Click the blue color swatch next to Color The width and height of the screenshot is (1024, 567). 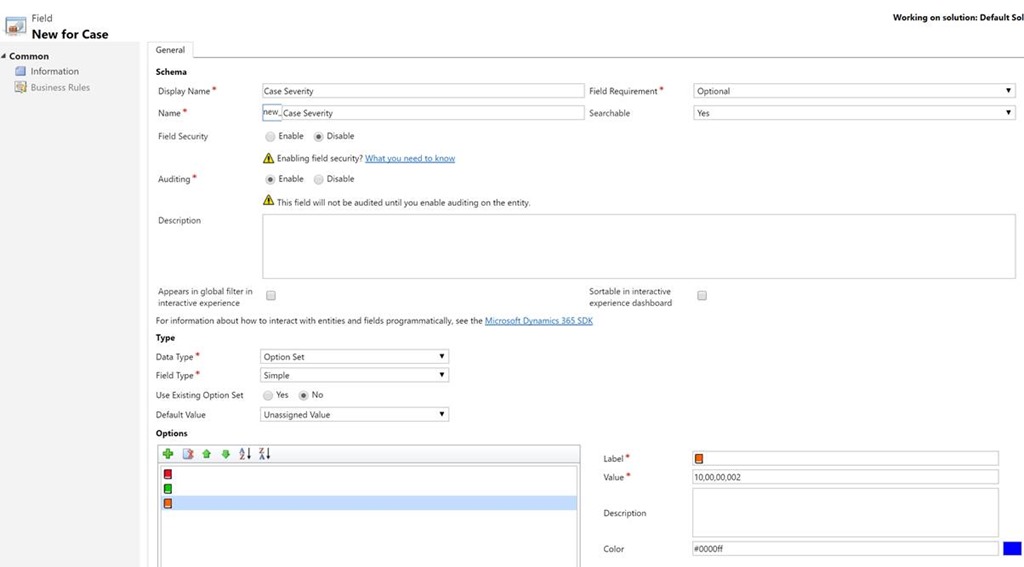pos(1011,549)
